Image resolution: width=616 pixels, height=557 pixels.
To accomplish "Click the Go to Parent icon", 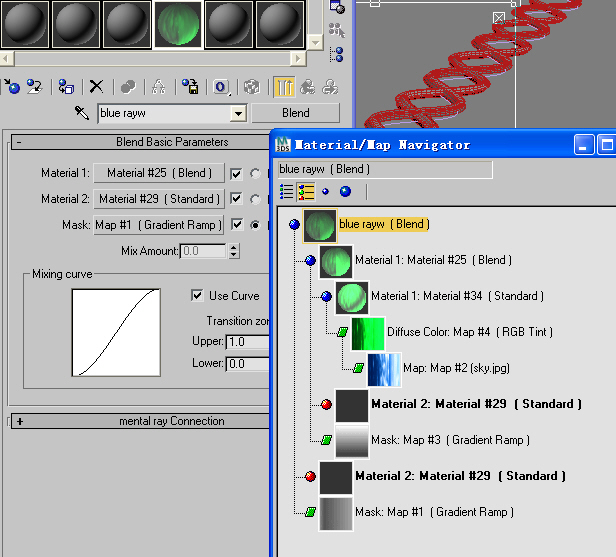I will tap(308, 87).
